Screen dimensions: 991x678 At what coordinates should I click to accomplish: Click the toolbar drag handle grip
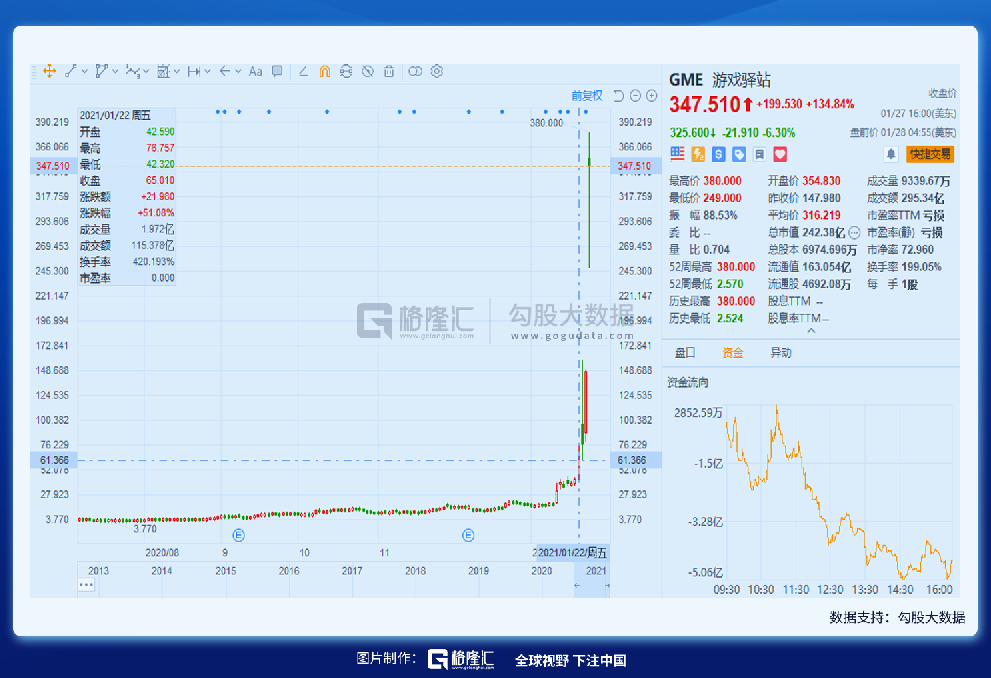click(x=33, y=71)
